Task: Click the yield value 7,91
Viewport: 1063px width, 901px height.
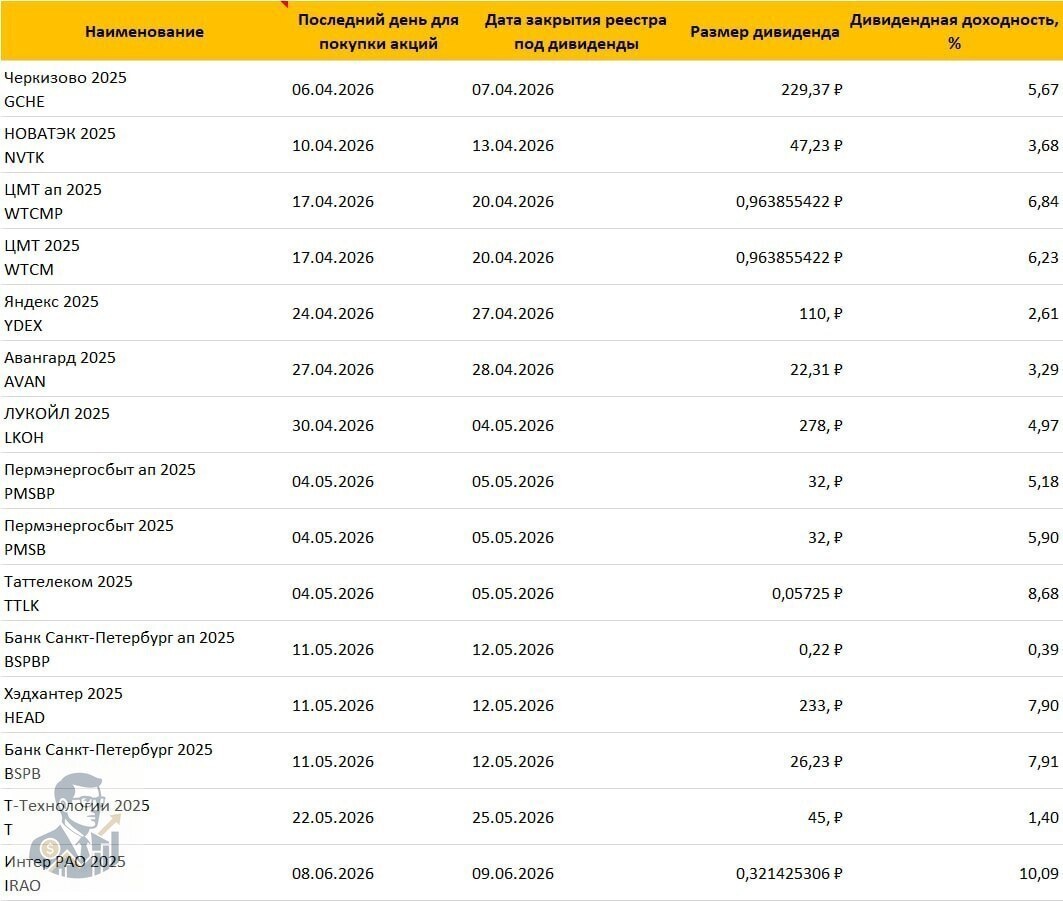Action: click(x=1043, y=762)
